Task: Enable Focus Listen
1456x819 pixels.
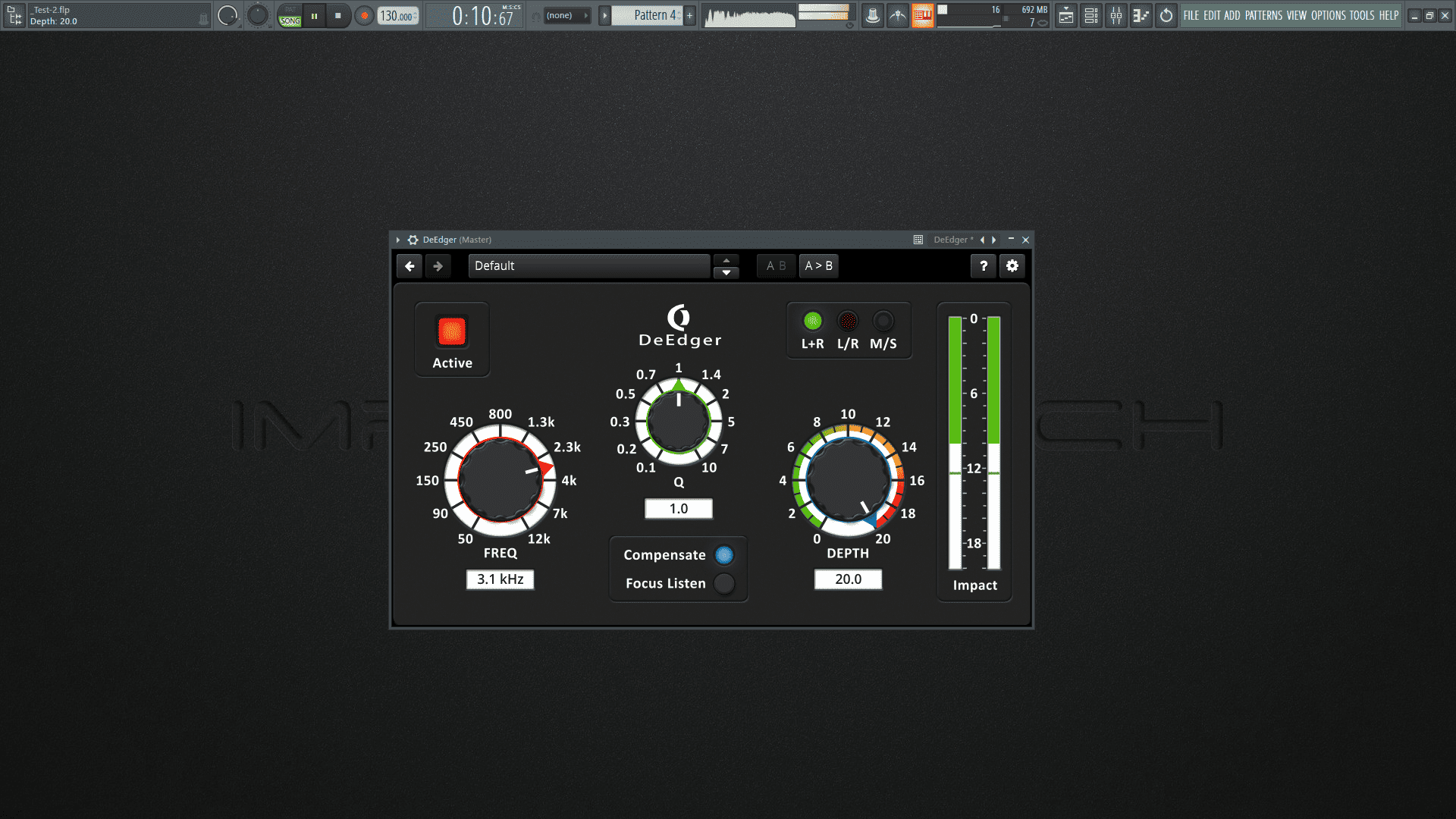Action: click(x=724, y=583)
